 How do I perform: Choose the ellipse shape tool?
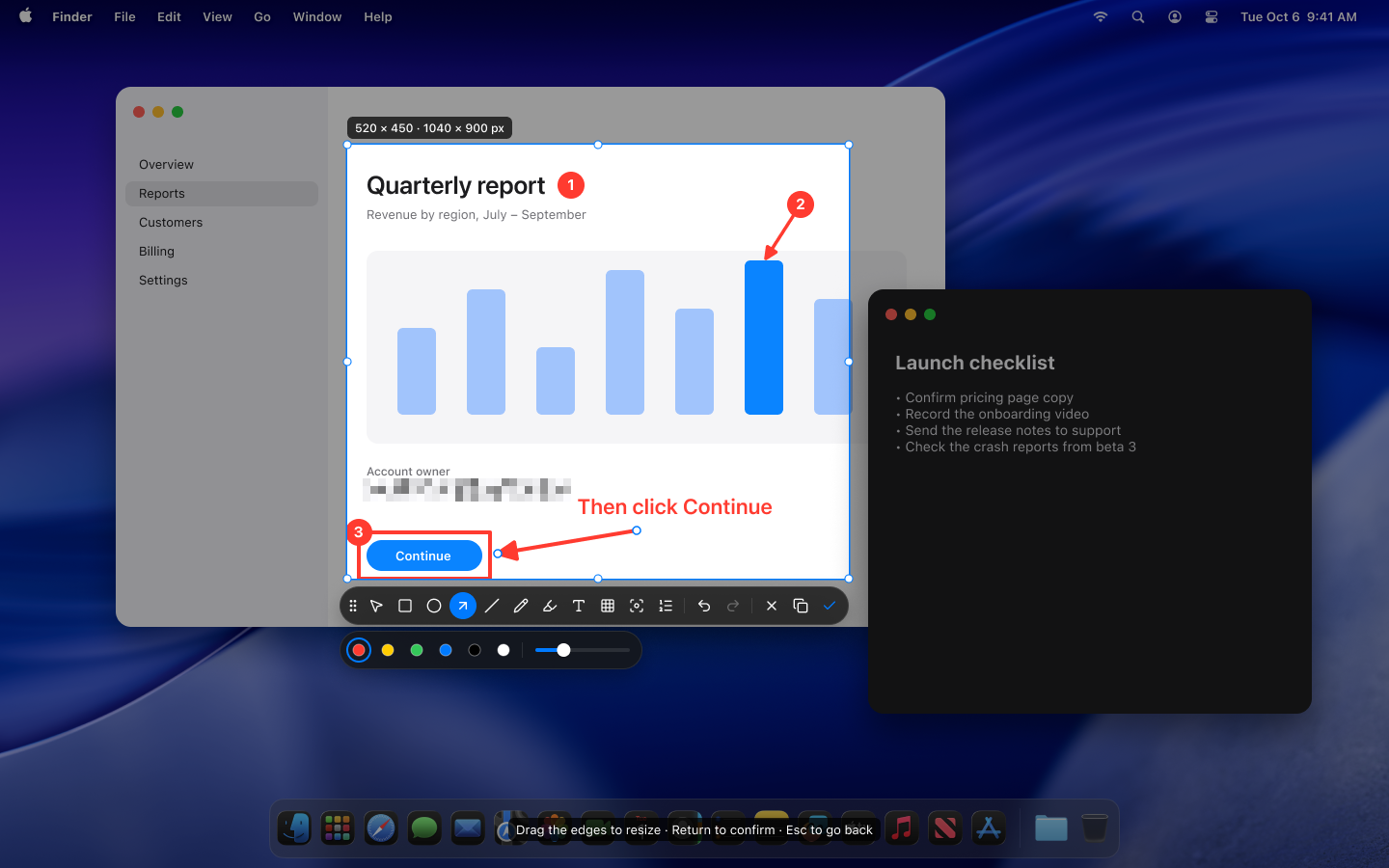(434, 606)
